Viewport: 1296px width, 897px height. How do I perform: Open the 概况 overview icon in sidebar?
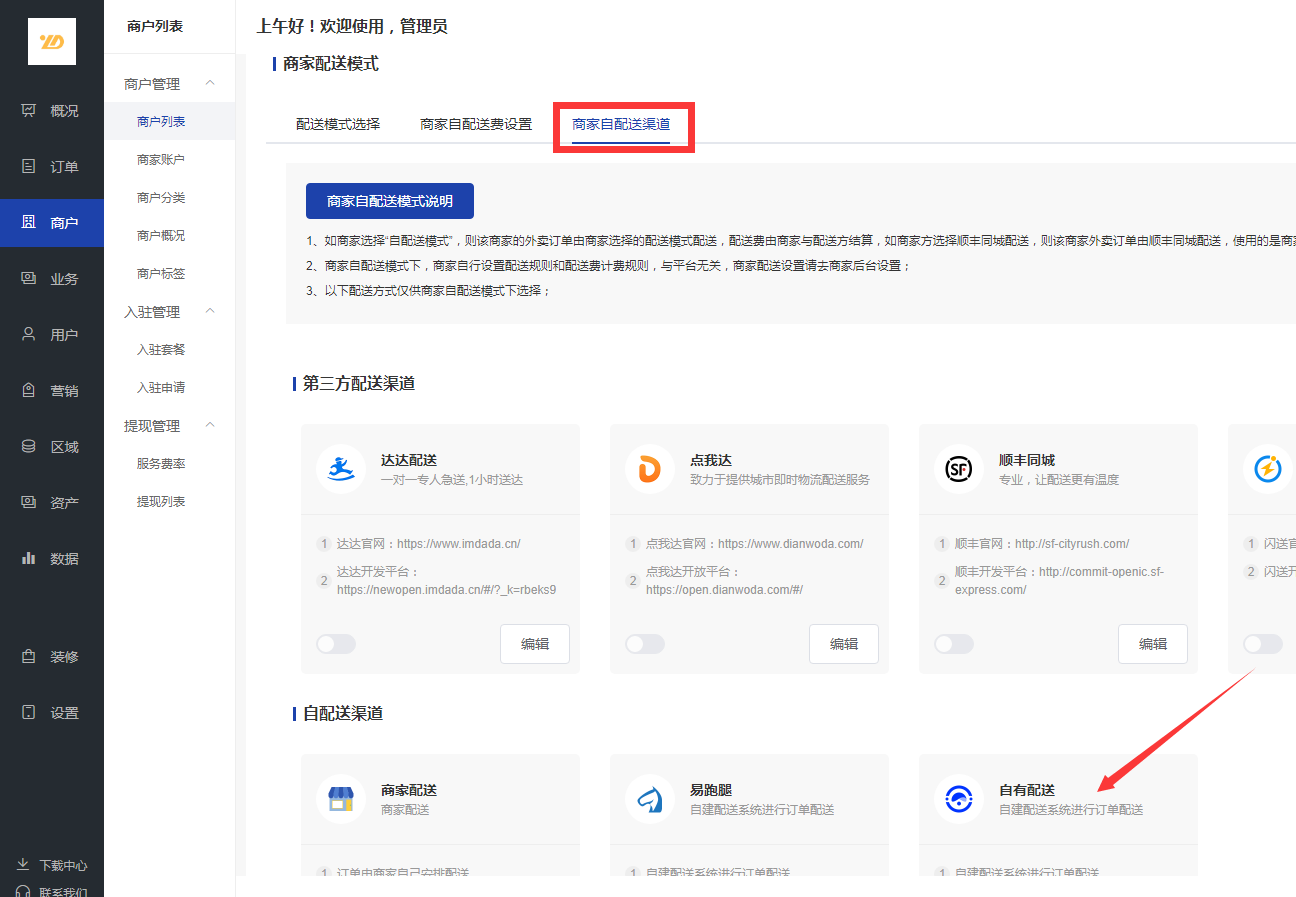(29, 110)
